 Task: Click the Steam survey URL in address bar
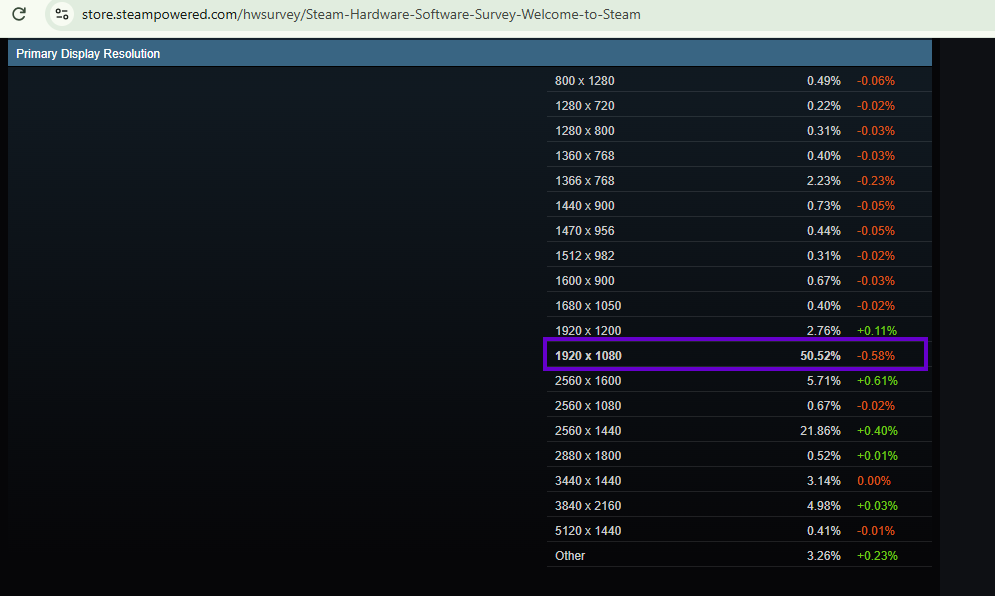[361, 14]
